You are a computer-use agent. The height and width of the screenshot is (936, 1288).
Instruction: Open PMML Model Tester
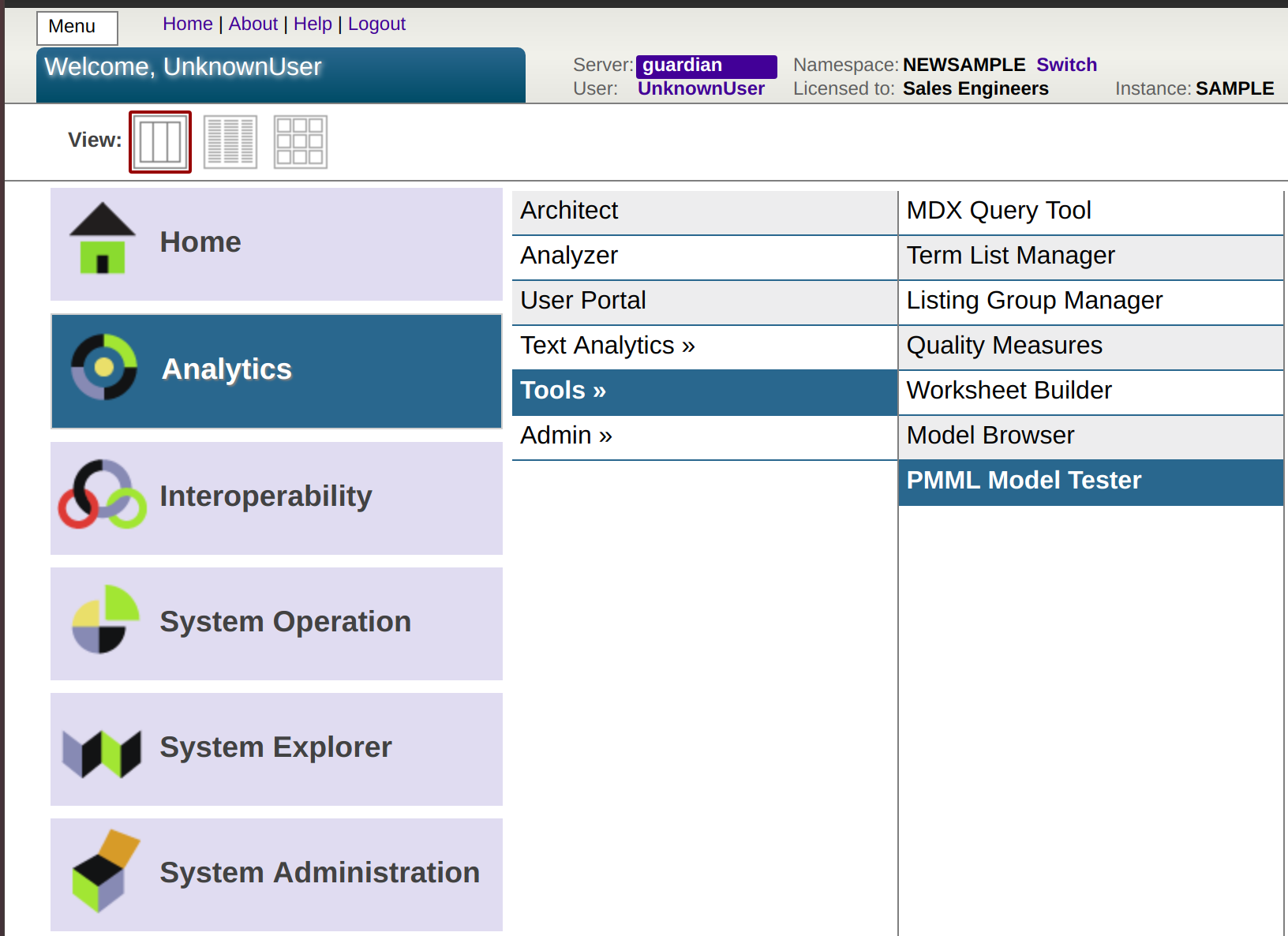[1024, 481]
